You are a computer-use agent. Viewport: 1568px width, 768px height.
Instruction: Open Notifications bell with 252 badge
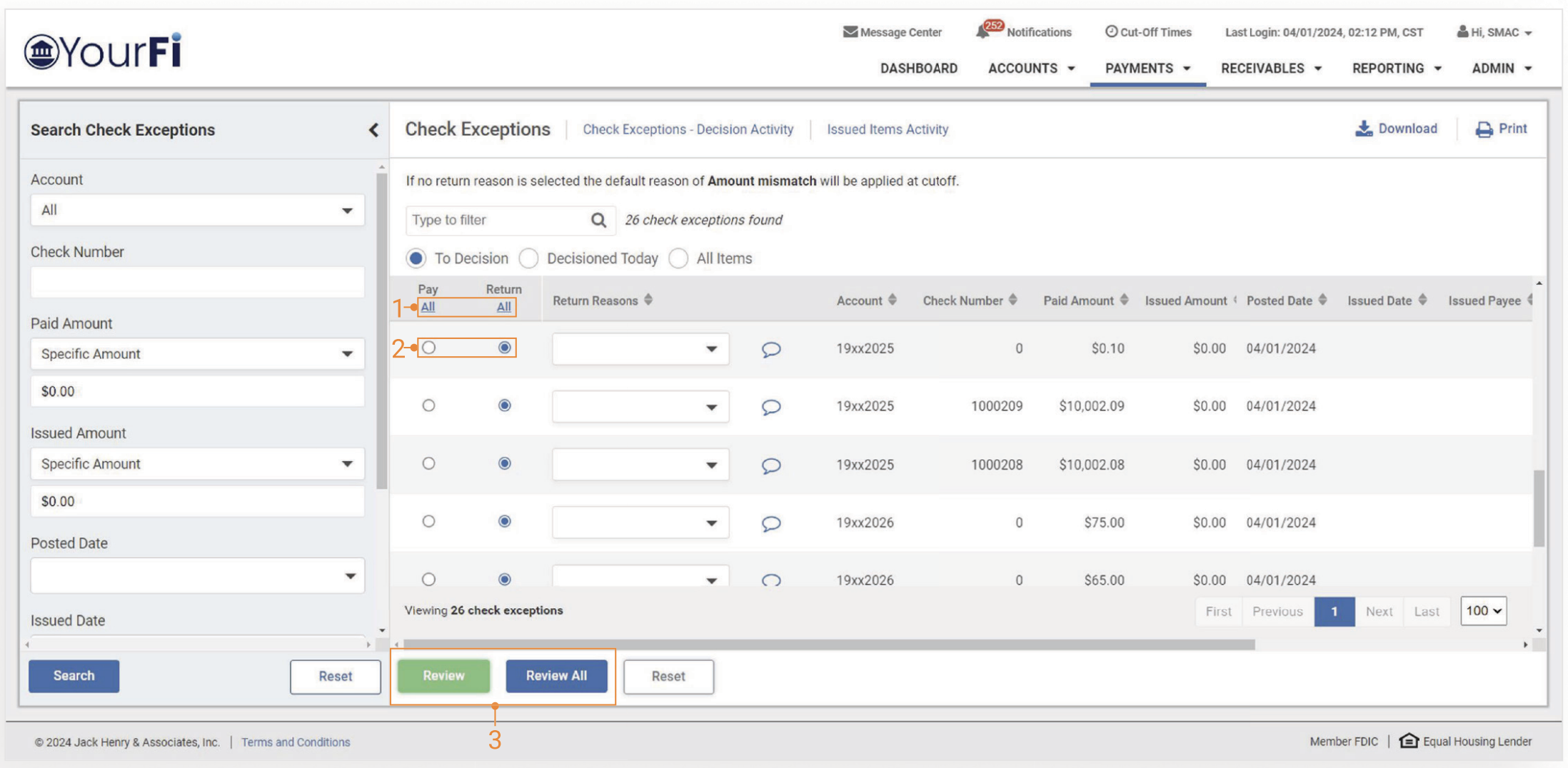coord(984,31)
